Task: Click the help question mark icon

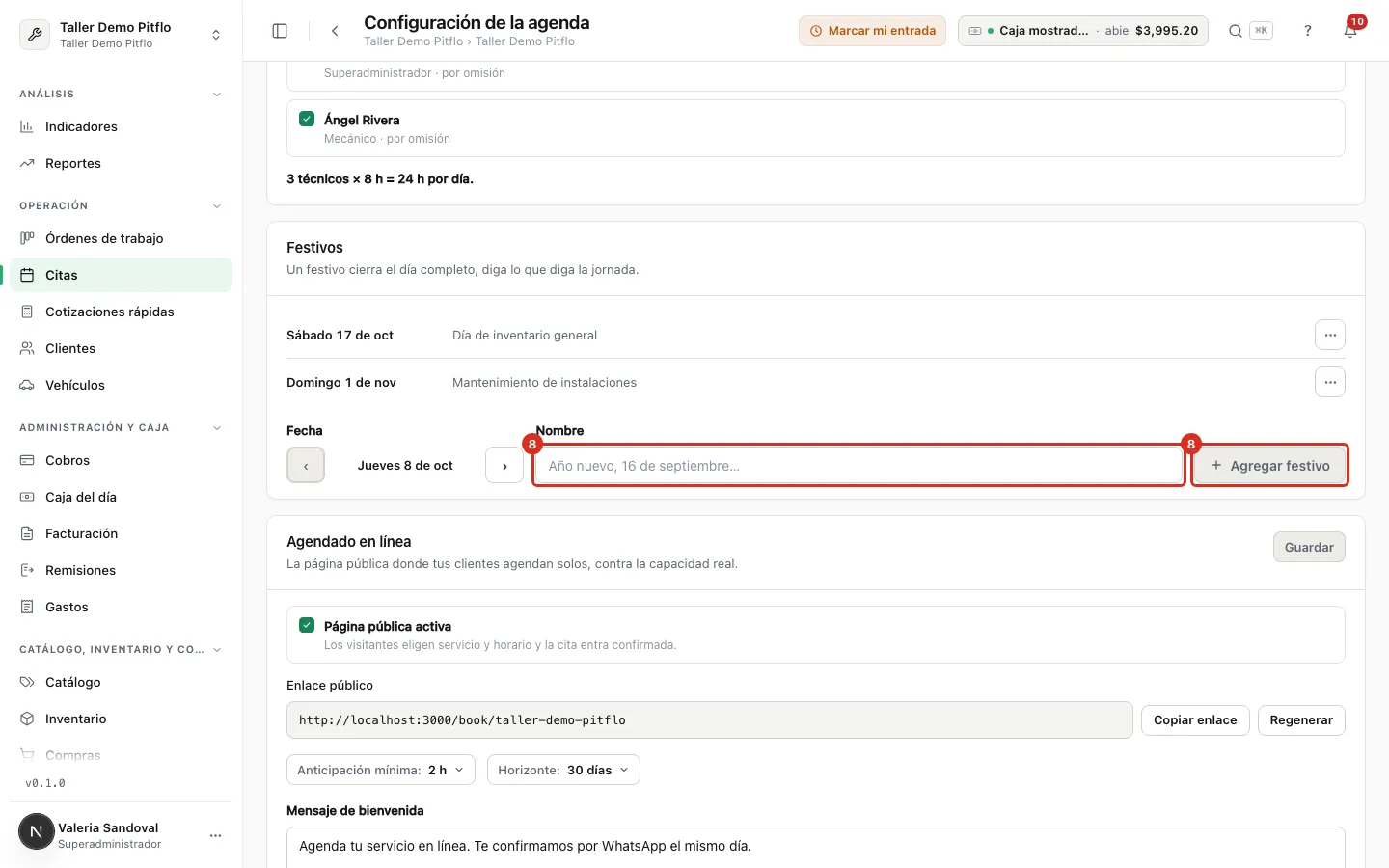Action: tap(1308, 31)
